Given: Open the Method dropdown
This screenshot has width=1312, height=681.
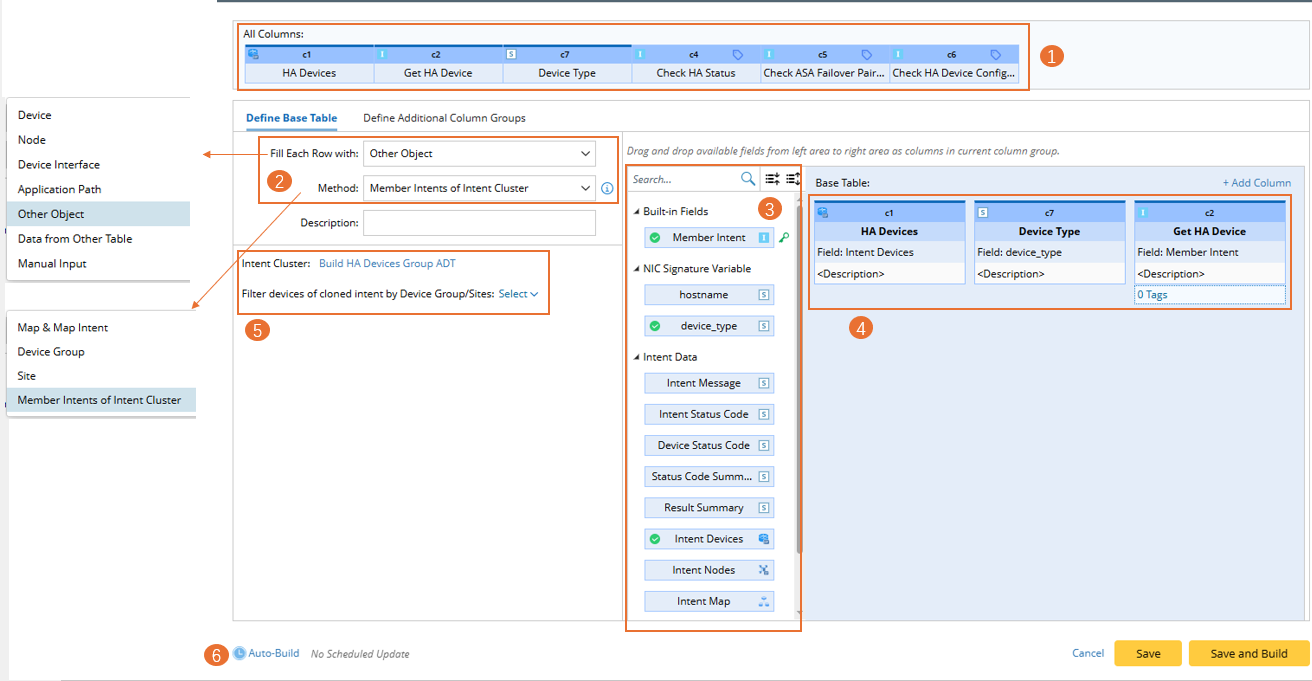Looking at the screenshot, I should (x=479, y=187).
